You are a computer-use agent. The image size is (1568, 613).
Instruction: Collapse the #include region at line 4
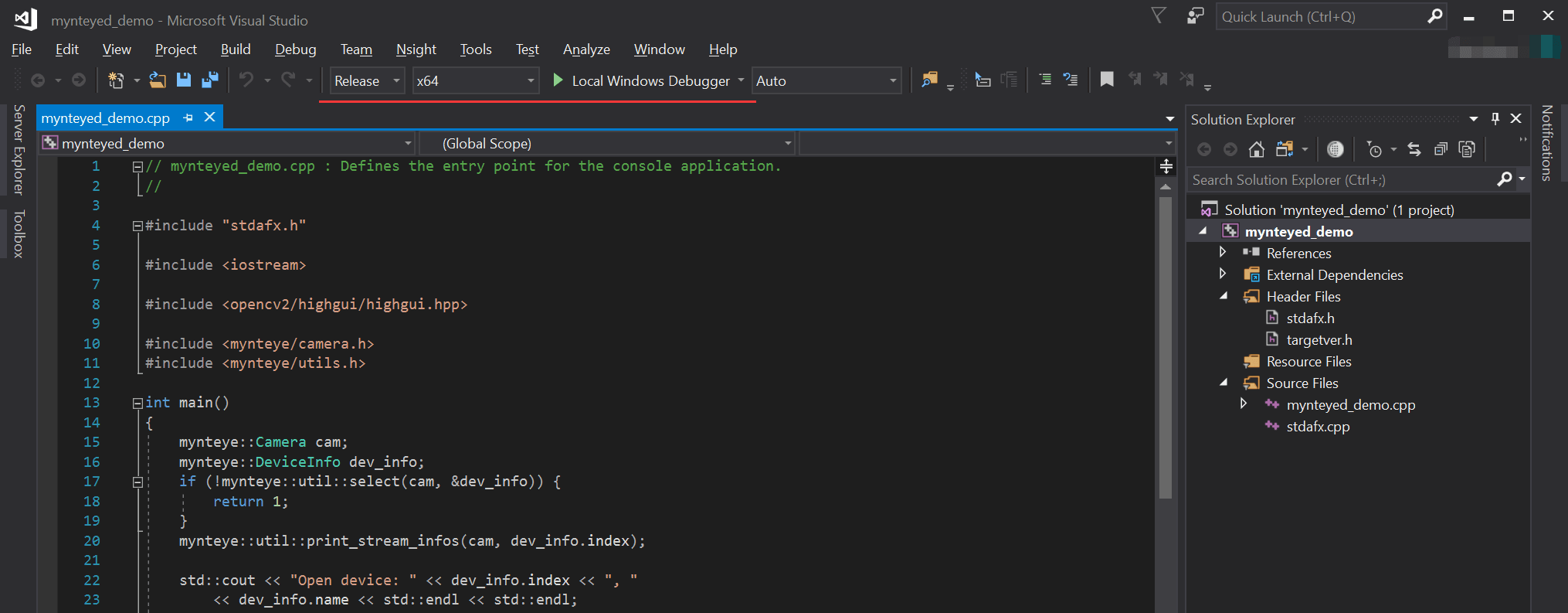[x=137, y=226]
